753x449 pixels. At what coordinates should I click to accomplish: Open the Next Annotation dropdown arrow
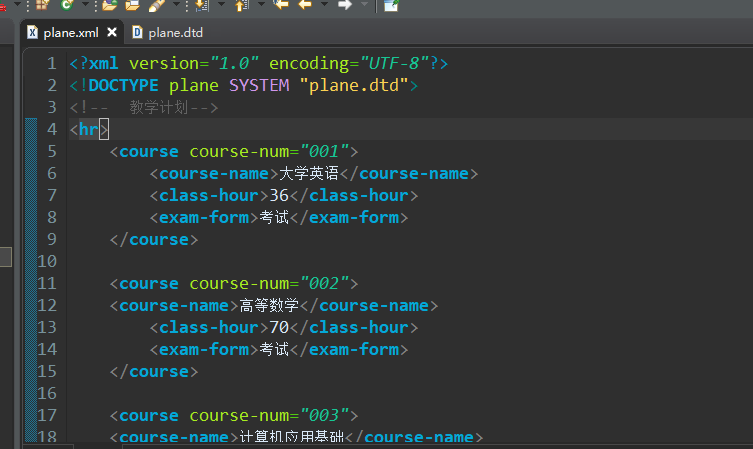(x=221, y=4)
